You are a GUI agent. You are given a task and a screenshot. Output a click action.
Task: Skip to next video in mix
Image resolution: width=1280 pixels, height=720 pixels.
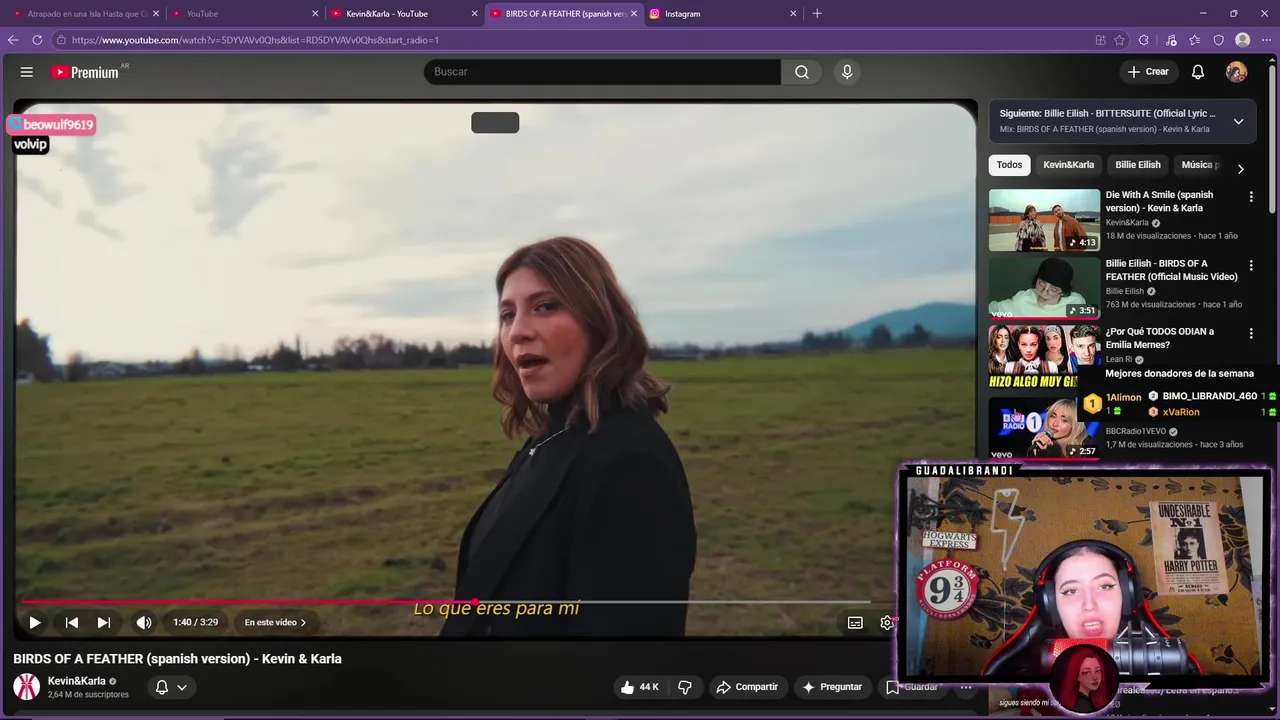pos(104,622)
